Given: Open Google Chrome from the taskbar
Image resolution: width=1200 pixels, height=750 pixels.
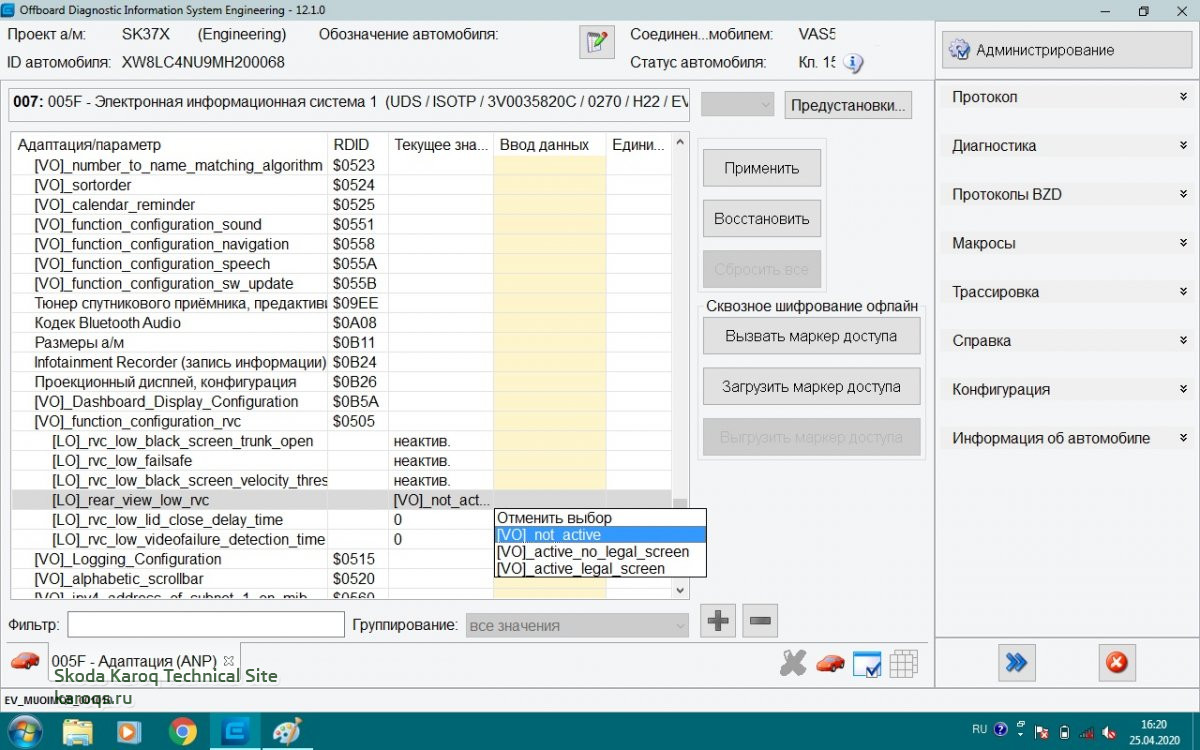Looking at the screenshot, I should coord(183,731).
